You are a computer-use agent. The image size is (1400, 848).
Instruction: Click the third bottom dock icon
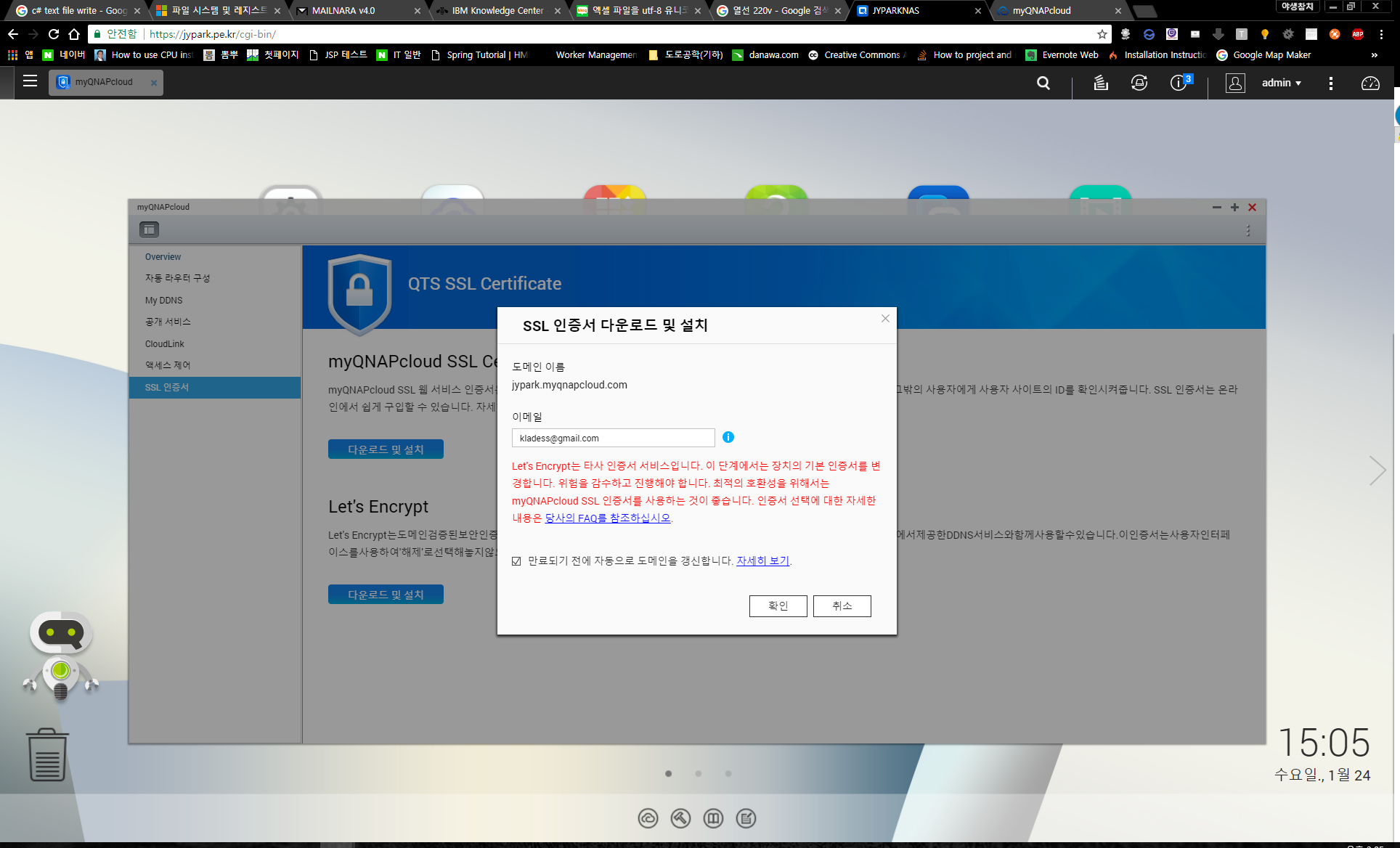713,818
